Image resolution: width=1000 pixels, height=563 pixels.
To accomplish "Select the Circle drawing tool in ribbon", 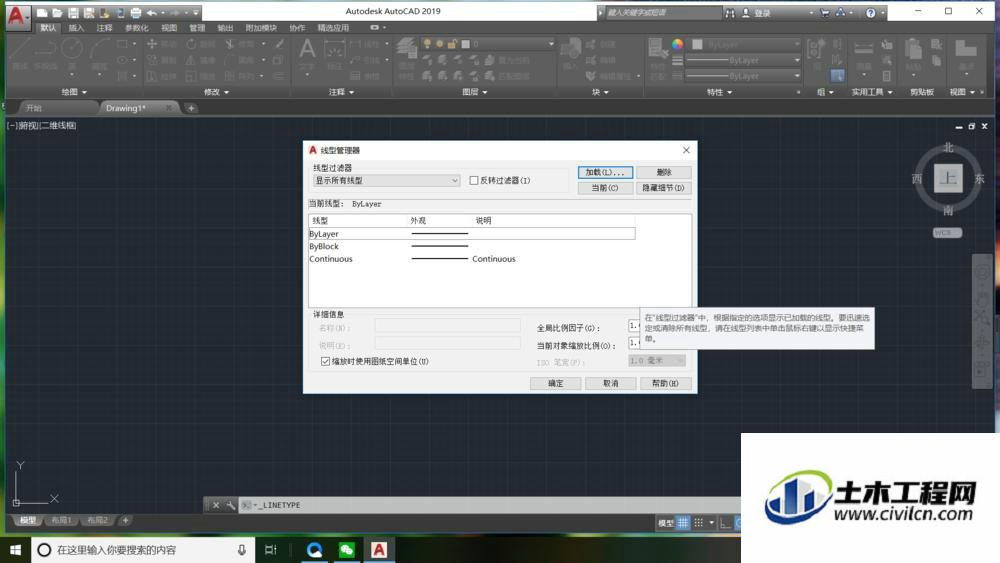I will (x=71, y=48).
